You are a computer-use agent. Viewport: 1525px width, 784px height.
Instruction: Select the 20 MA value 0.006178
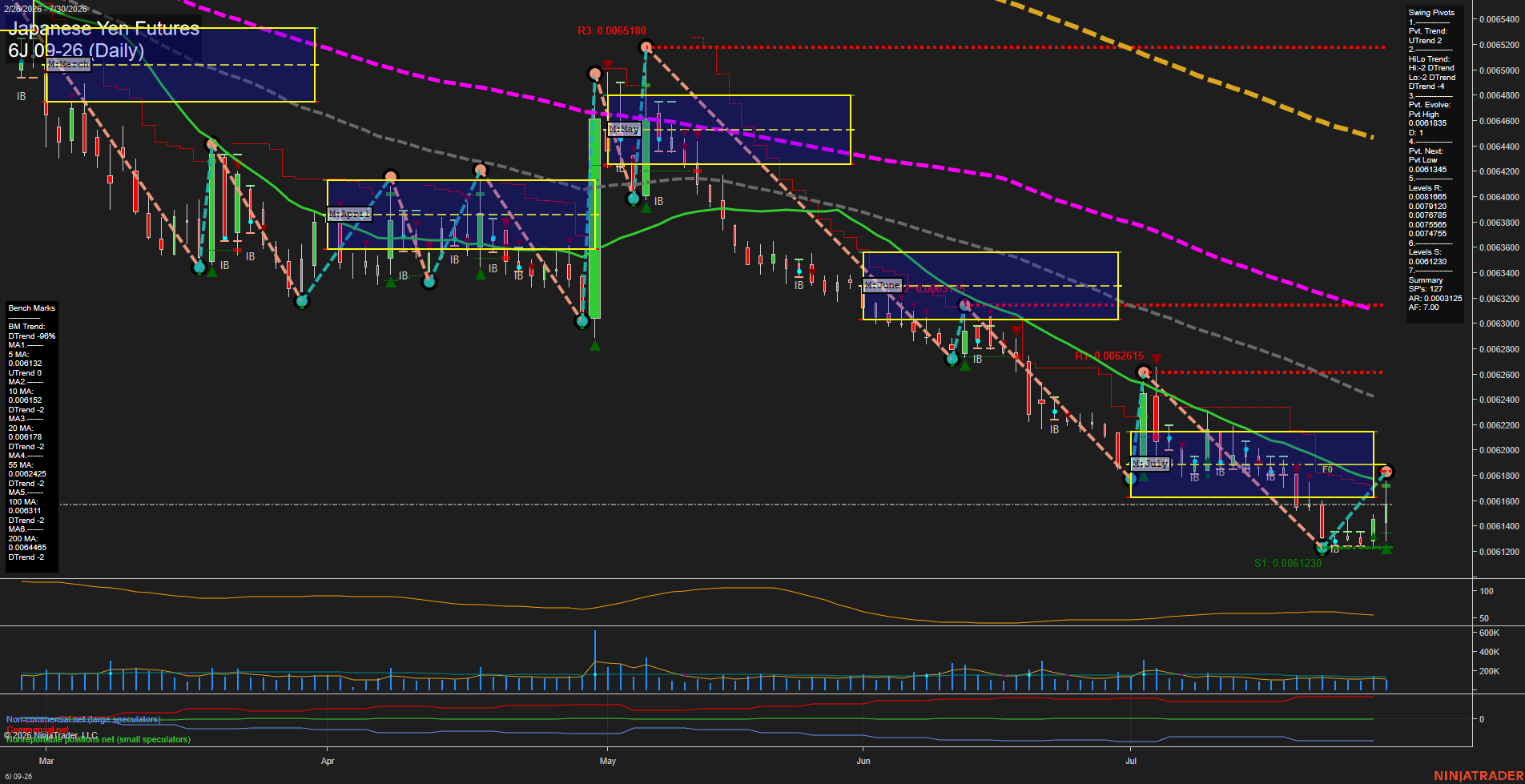click(25, 437)
